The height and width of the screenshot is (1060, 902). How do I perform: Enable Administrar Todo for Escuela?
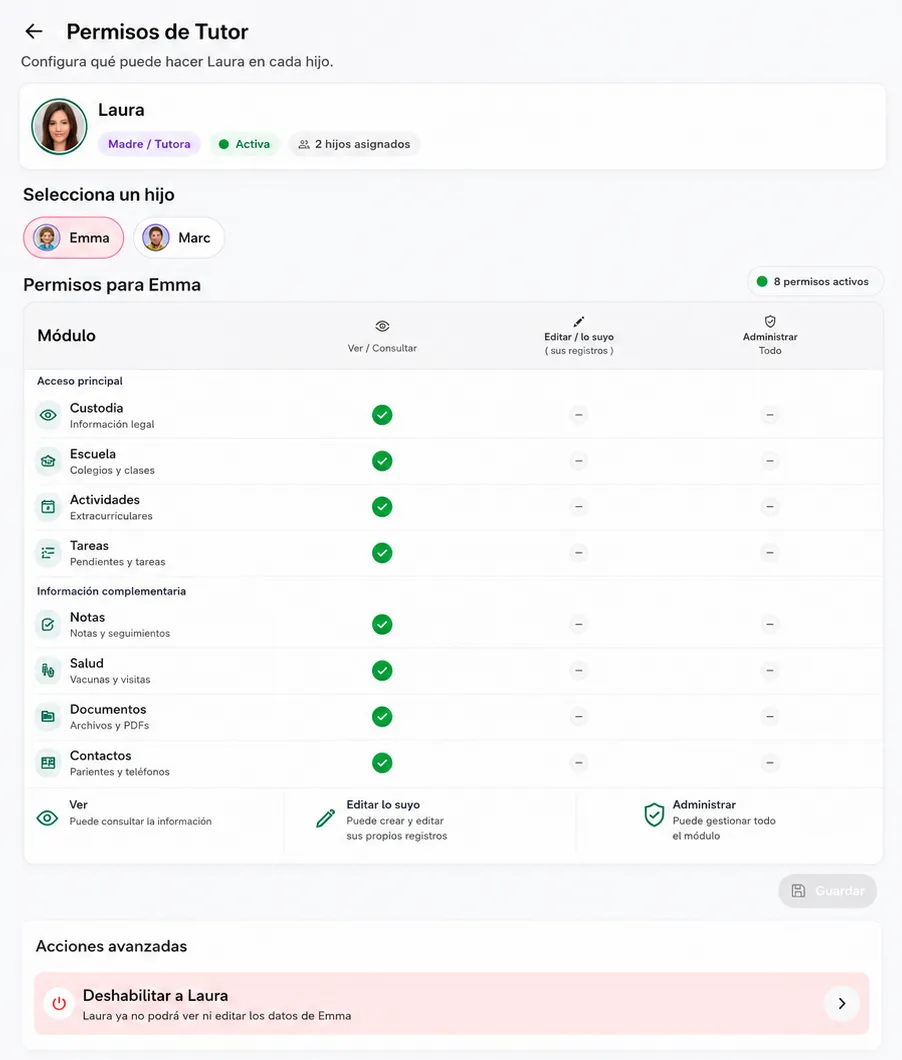coord(769,461)
